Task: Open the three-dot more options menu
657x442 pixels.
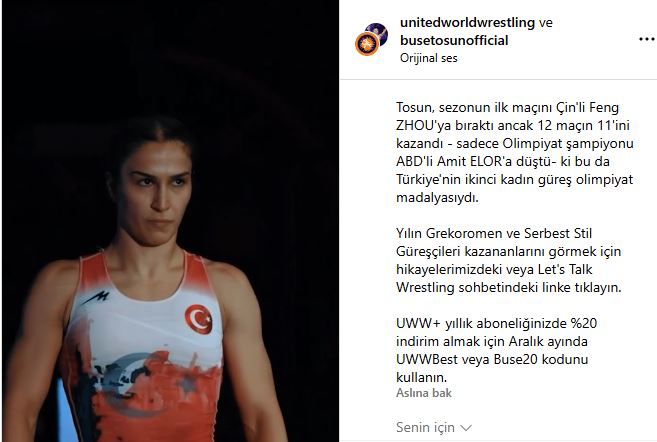Action: 647,39
